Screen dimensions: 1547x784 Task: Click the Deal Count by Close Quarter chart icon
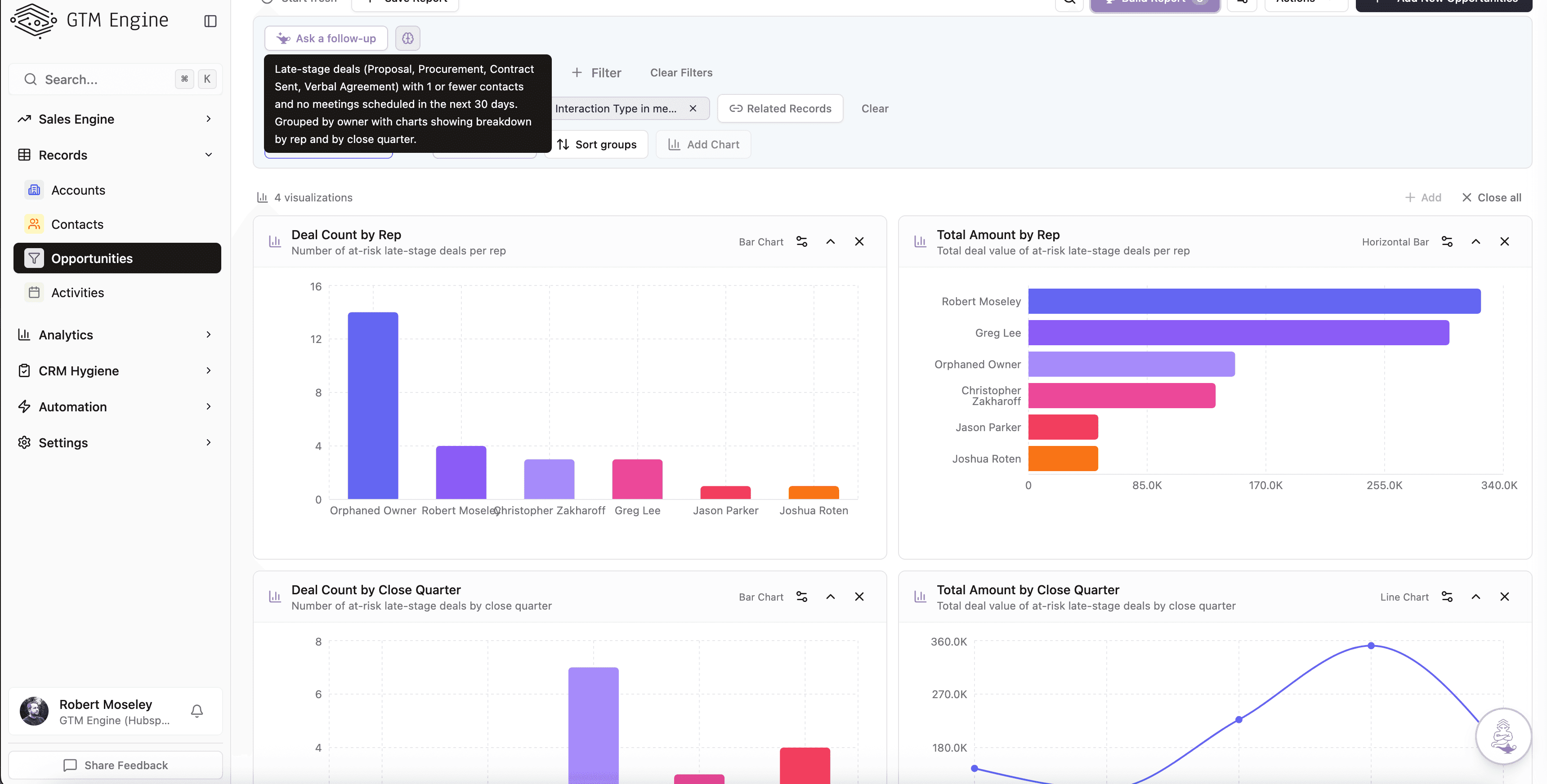275,597
